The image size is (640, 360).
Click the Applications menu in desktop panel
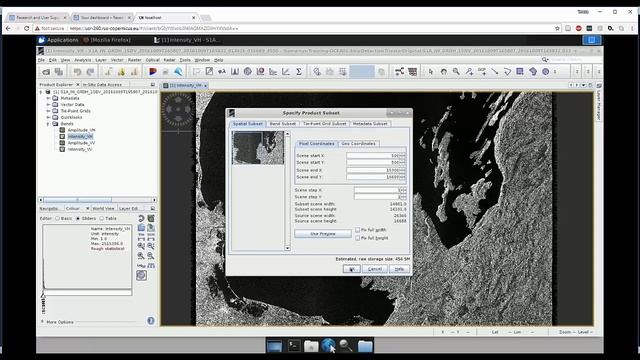pos(58,40)
